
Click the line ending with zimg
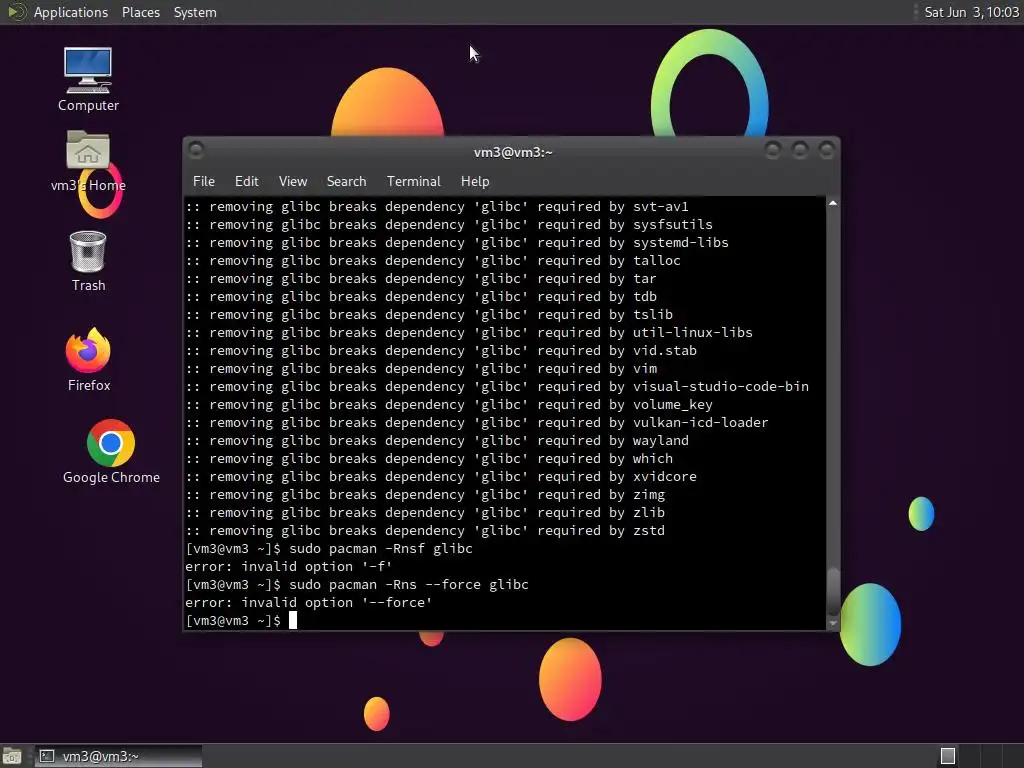(425, 494)
